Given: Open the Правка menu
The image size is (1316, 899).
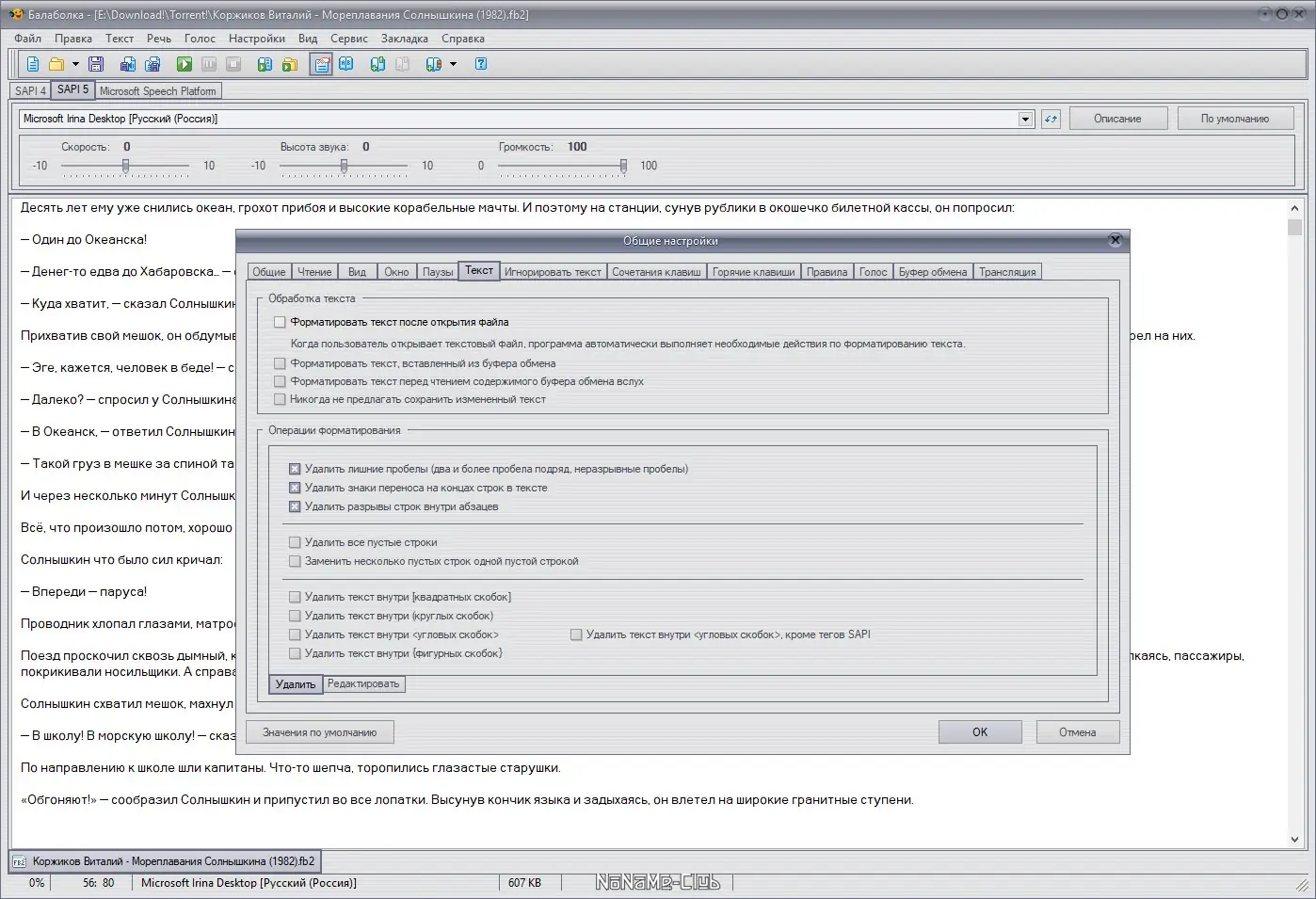Looking at the screenshot, I should click(x=73, y=39).
